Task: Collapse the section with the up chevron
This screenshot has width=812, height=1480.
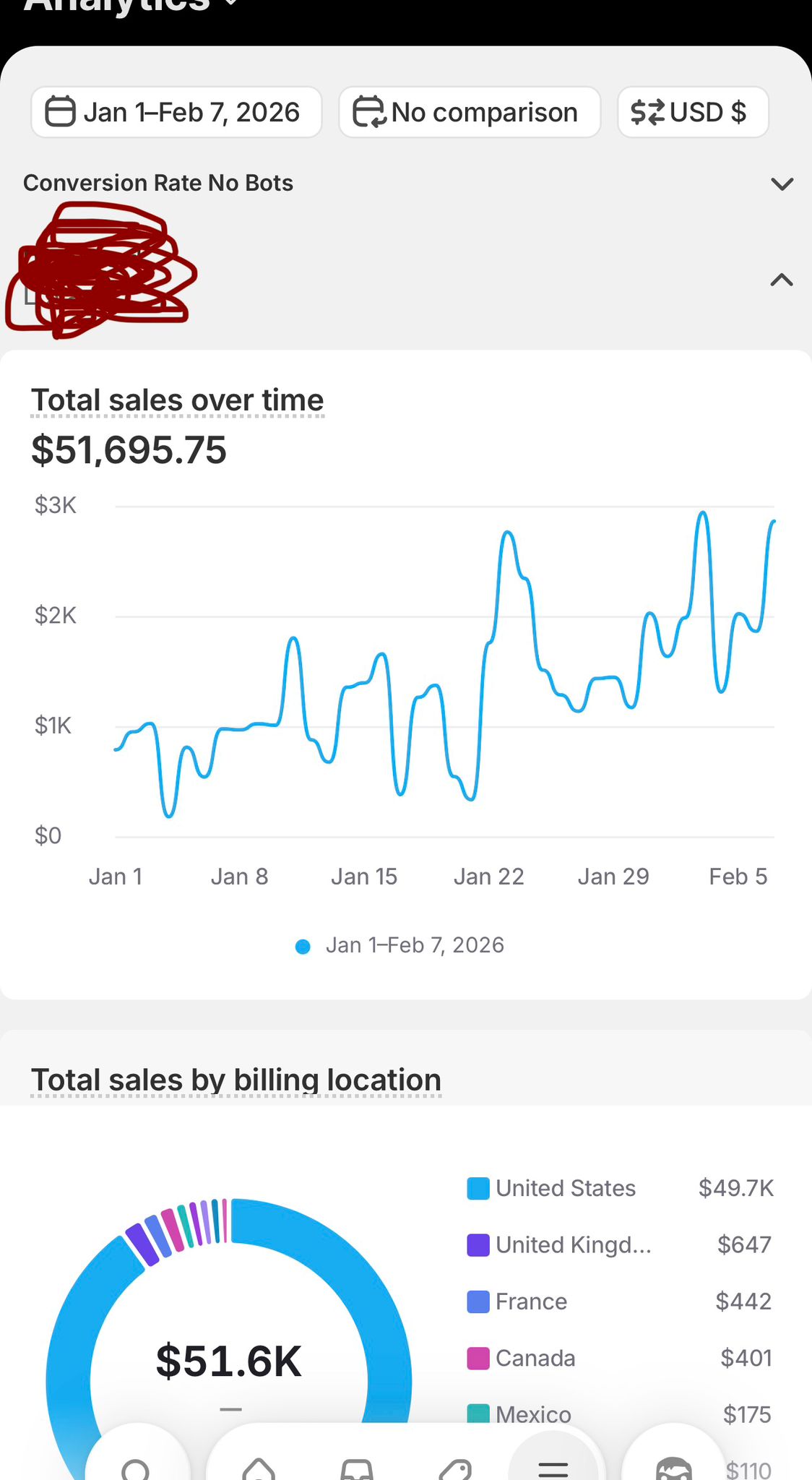Action: tap(782, 280)
